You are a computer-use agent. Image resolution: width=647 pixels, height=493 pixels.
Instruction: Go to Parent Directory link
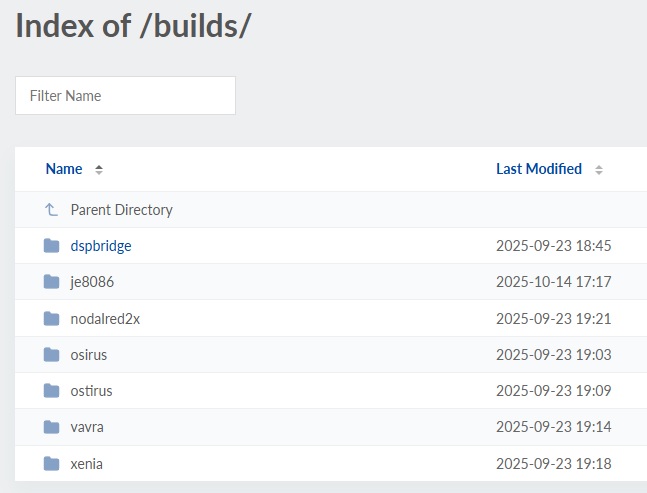click(121, 210)
